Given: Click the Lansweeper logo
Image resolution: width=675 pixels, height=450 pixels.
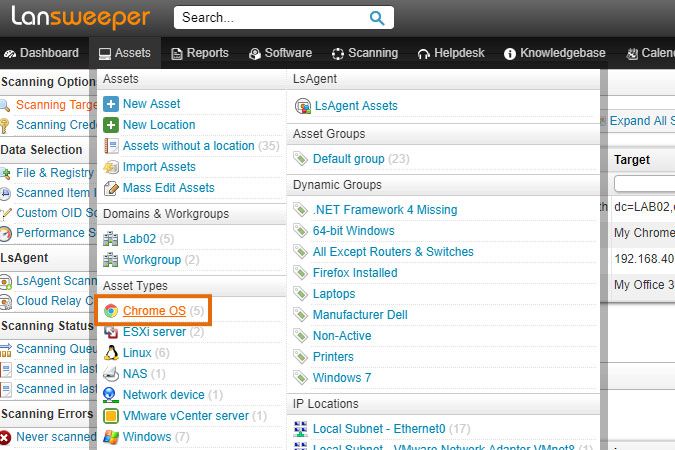Looking at the screenshot, I should click(81, 18).
